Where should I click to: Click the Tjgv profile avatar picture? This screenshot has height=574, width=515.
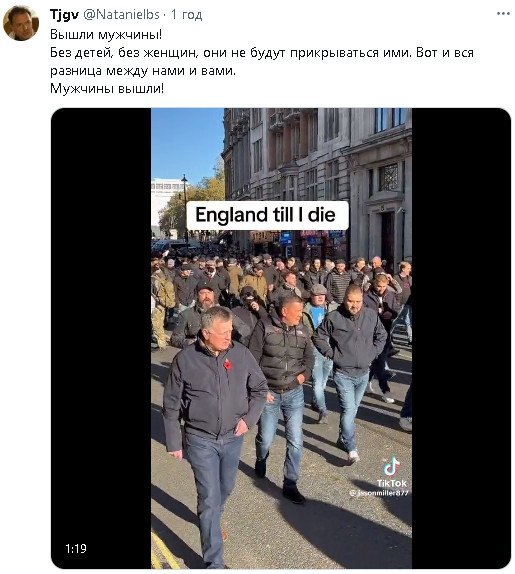[x=21, y=23]
